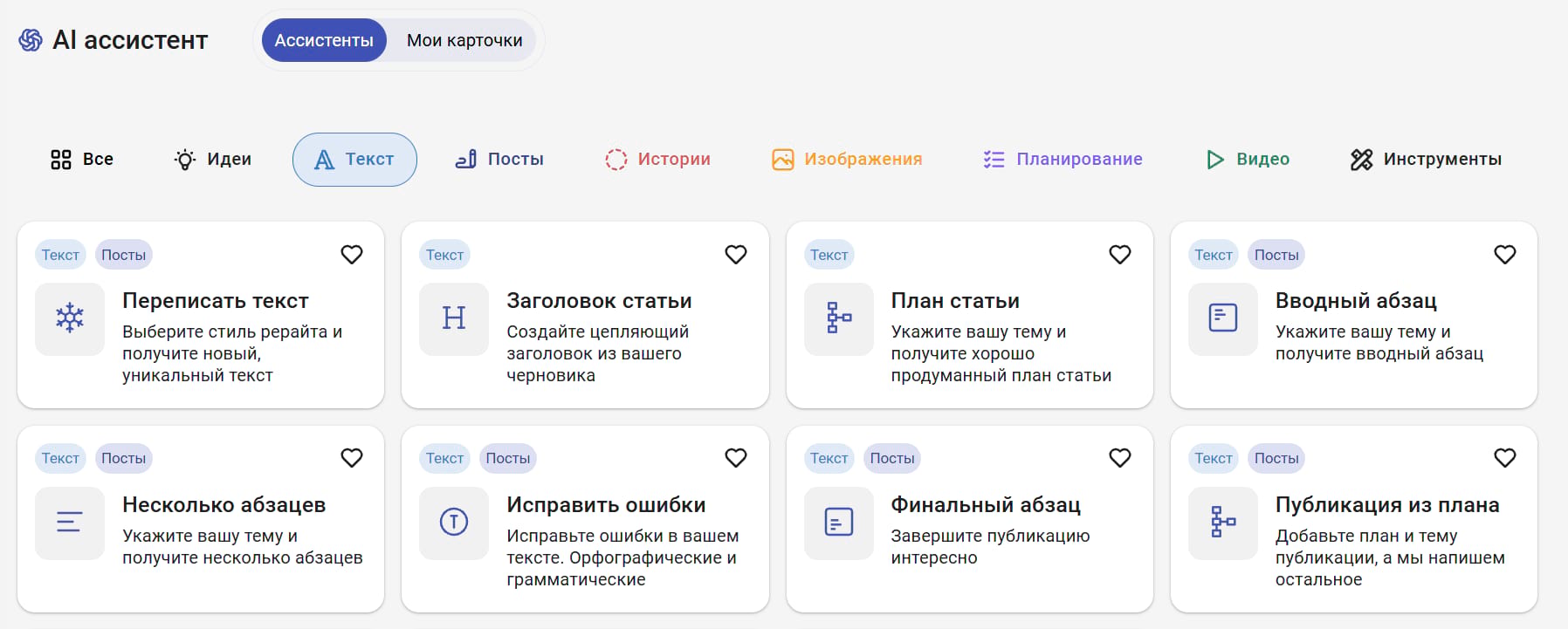The image size is (1568, 629).
Task: Click the circled T icon of Исправить ошибки
Action: pos(454,523)
